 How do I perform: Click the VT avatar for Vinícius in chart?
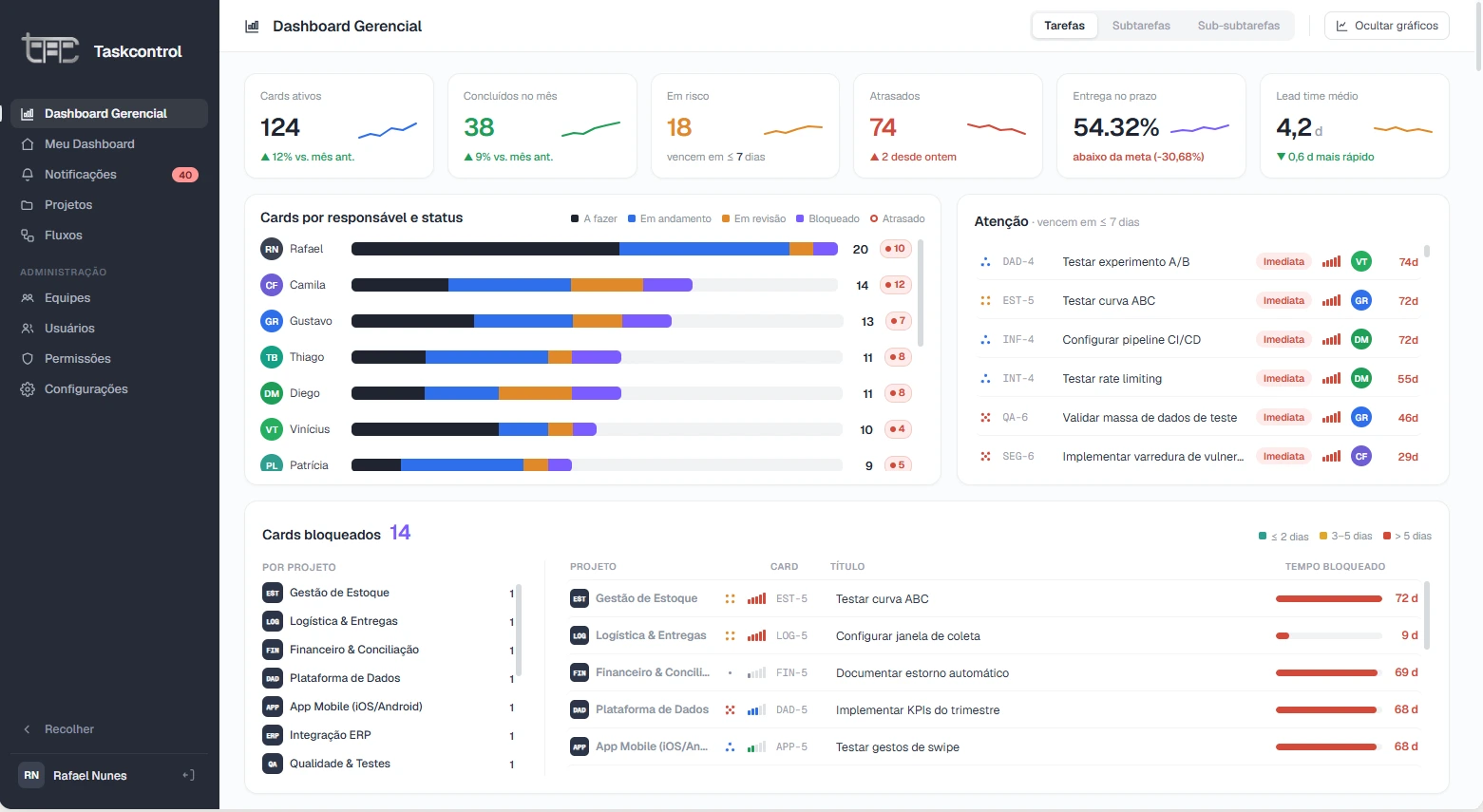click(x=272, y=429)
